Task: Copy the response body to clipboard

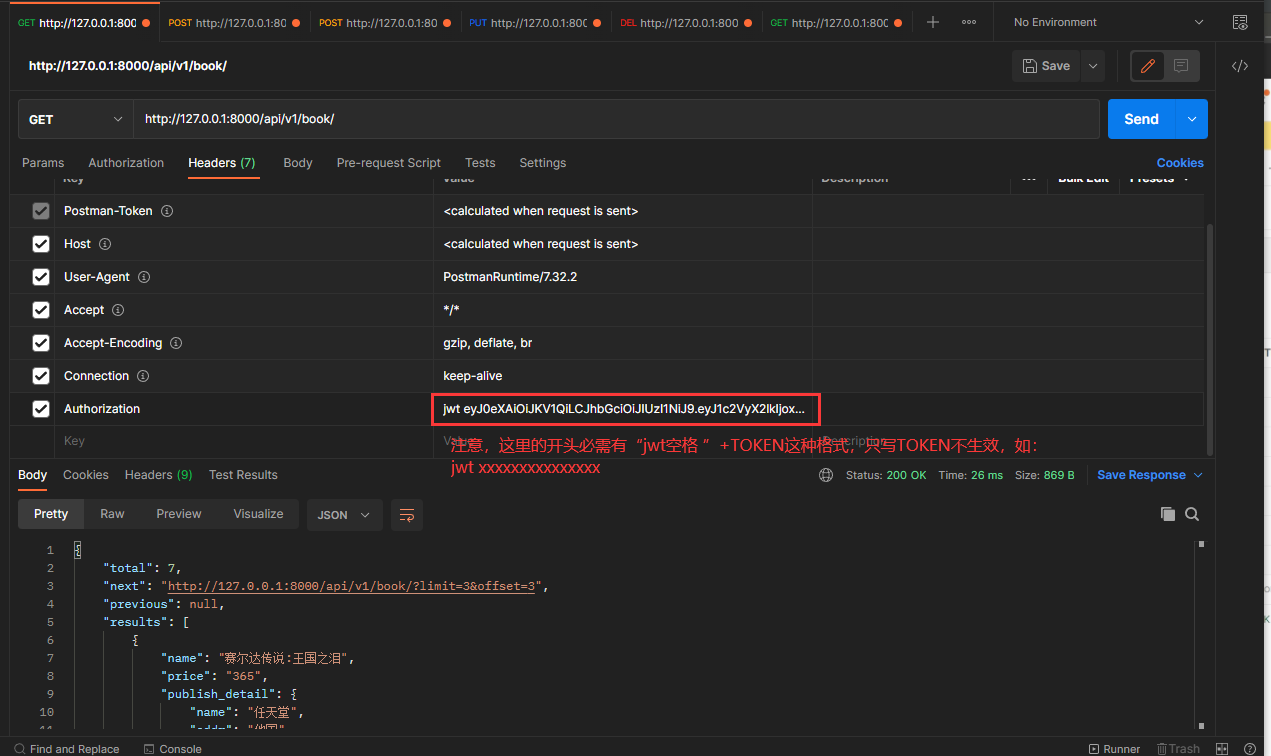Action: pos(1167,514)
